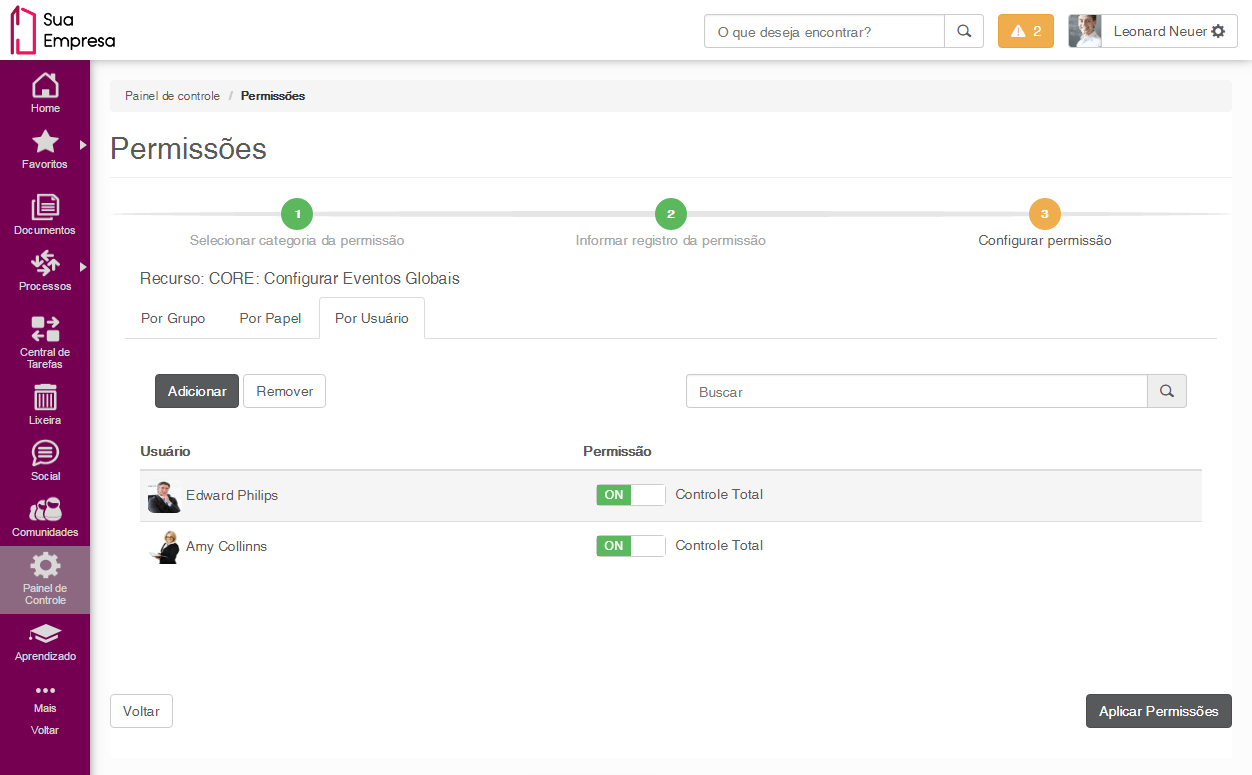The width and height of the screenshot is (1252, 775).
Task: Toggle Edward Philips permission switch
Action: (x=630, y=495)
